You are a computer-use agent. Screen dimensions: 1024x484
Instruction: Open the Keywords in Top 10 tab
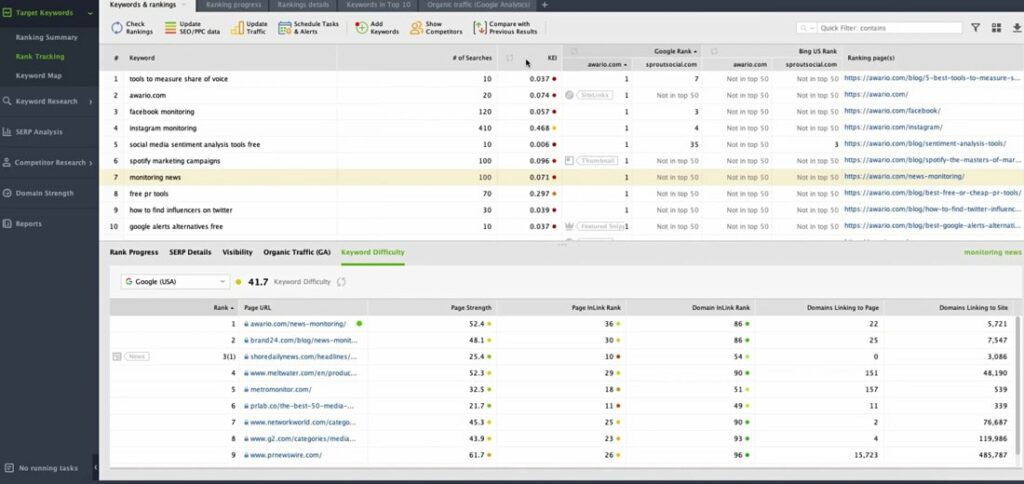pyautogui.click(x=378, y=5)
